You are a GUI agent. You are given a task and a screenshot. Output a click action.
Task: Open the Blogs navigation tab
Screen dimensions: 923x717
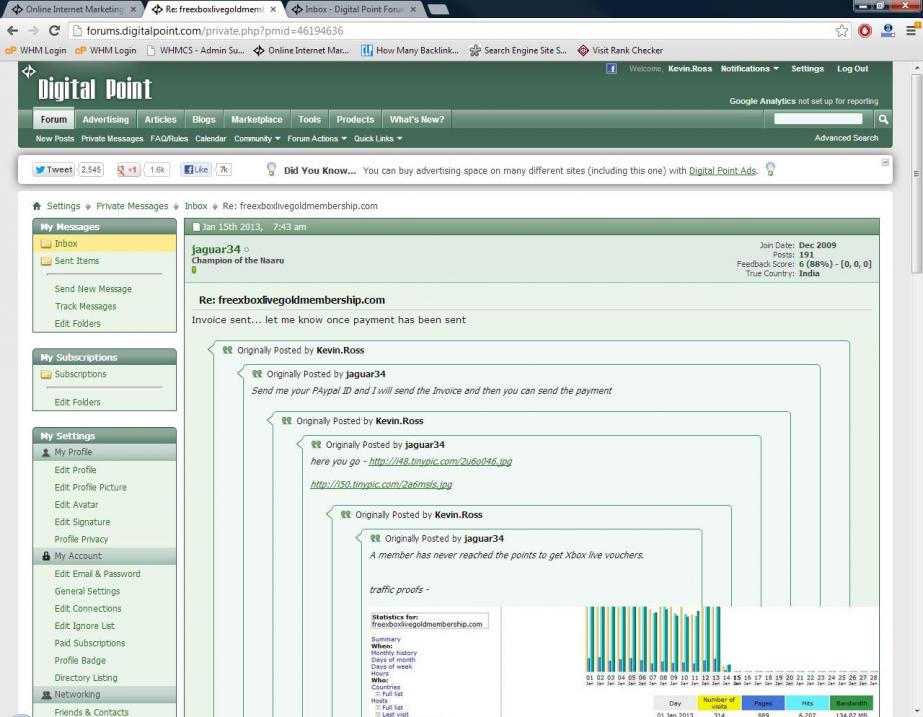[x=204, y=120]
